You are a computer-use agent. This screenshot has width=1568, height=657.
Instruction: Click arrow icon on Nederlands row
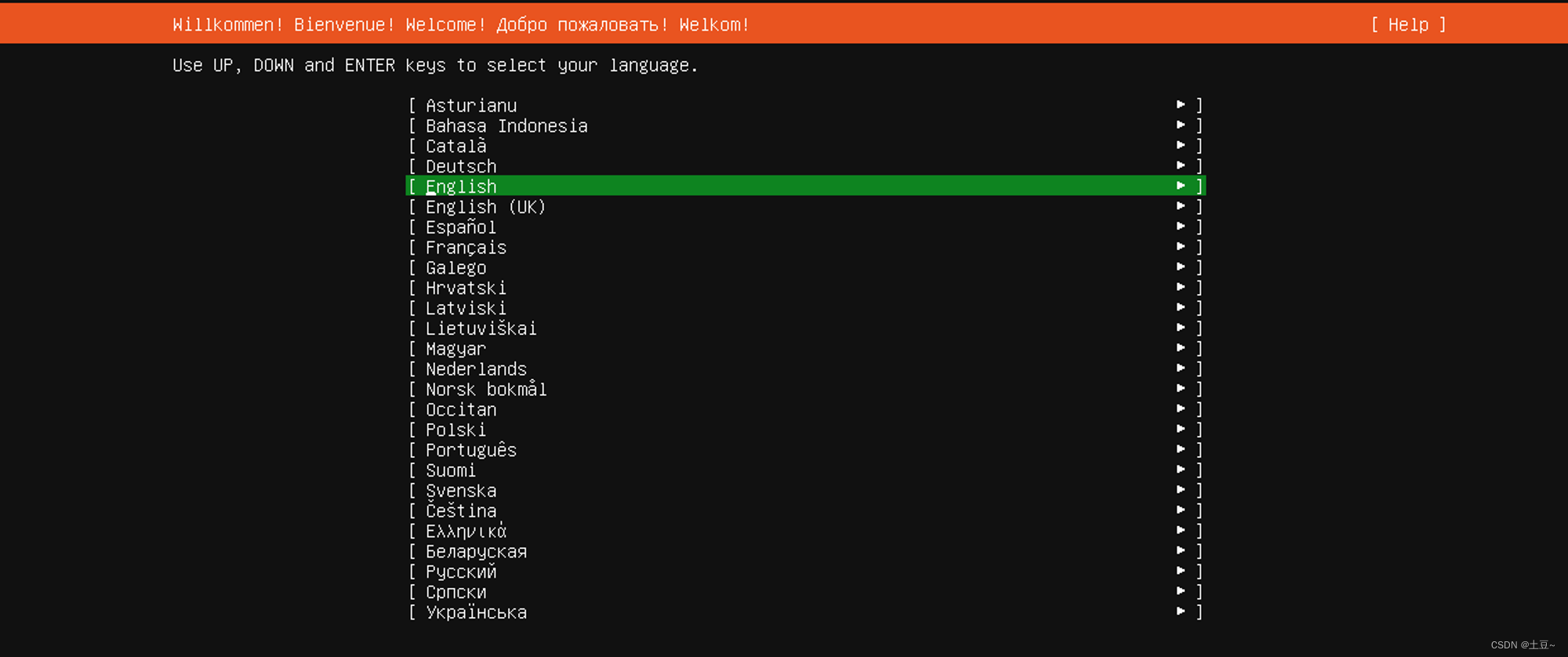1181,368
